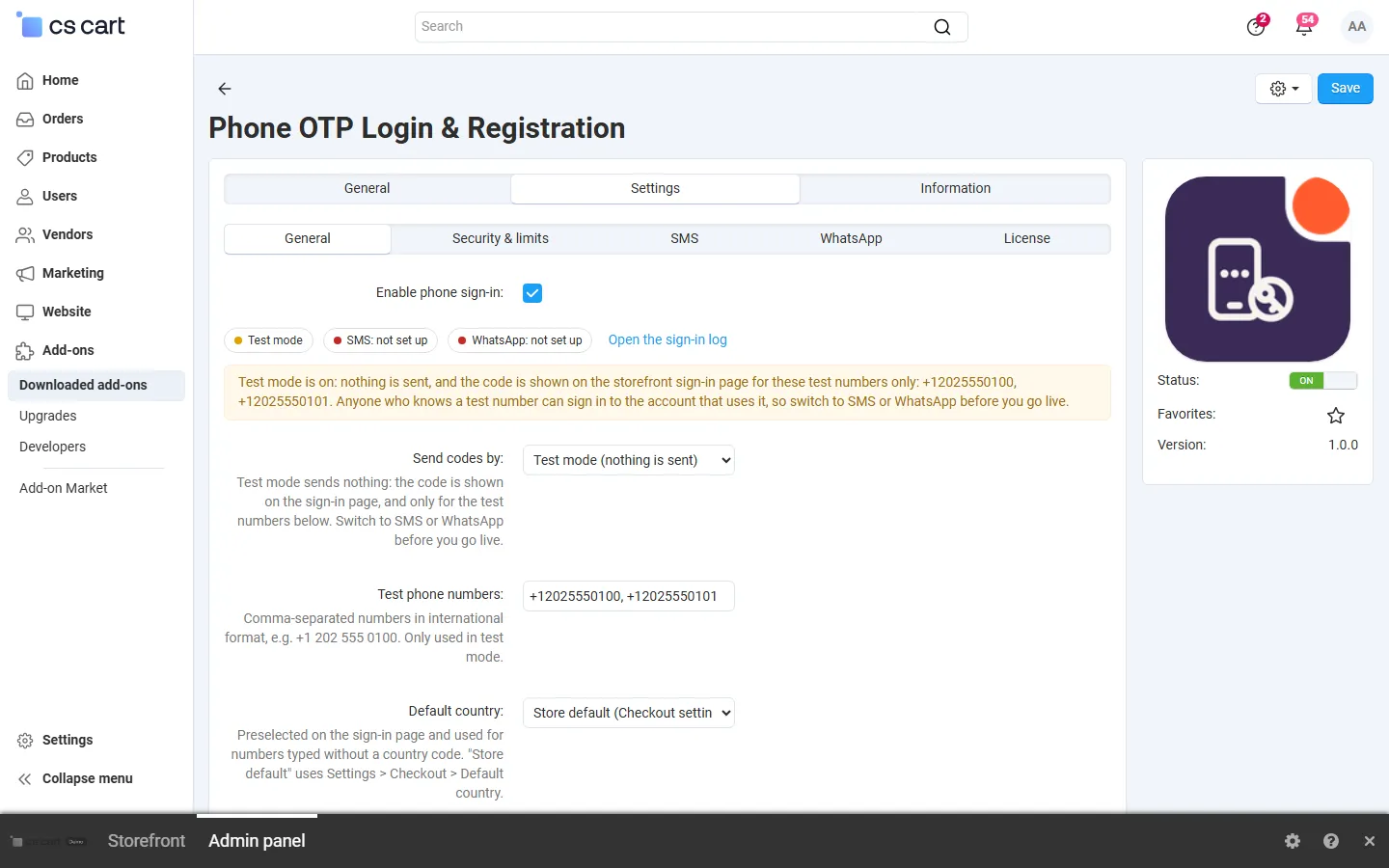Viewport: 1389px width, 868px height.
Task: Open Developers in the sidebar
Action: pos(53,448)
